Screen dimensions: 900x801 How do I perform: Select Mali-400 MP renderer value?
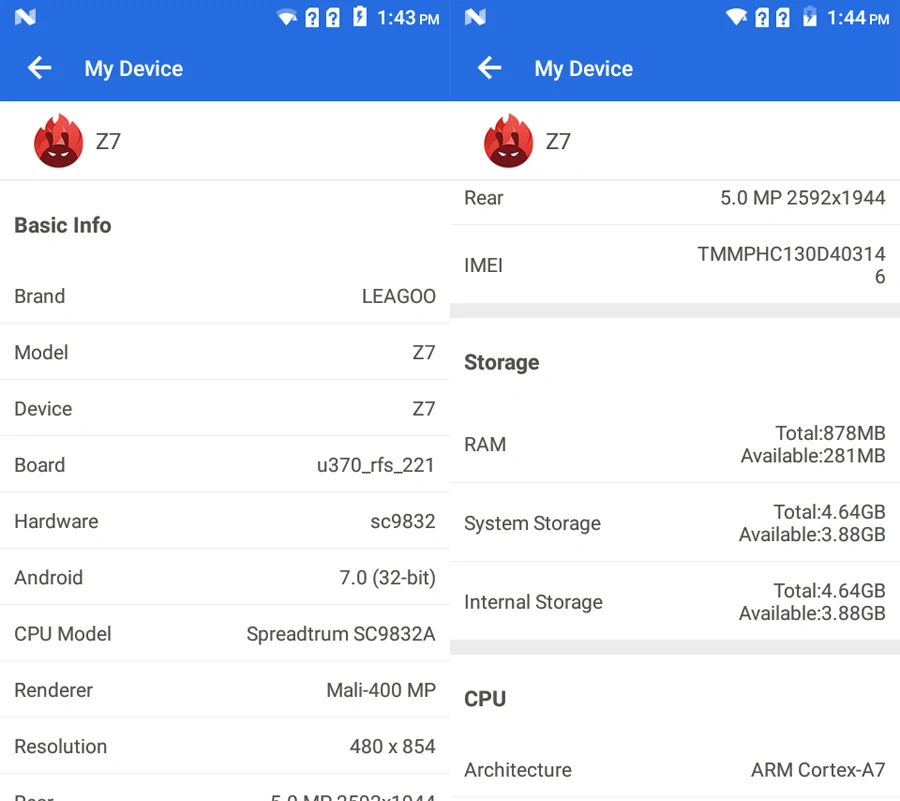(x=381, y=690)
